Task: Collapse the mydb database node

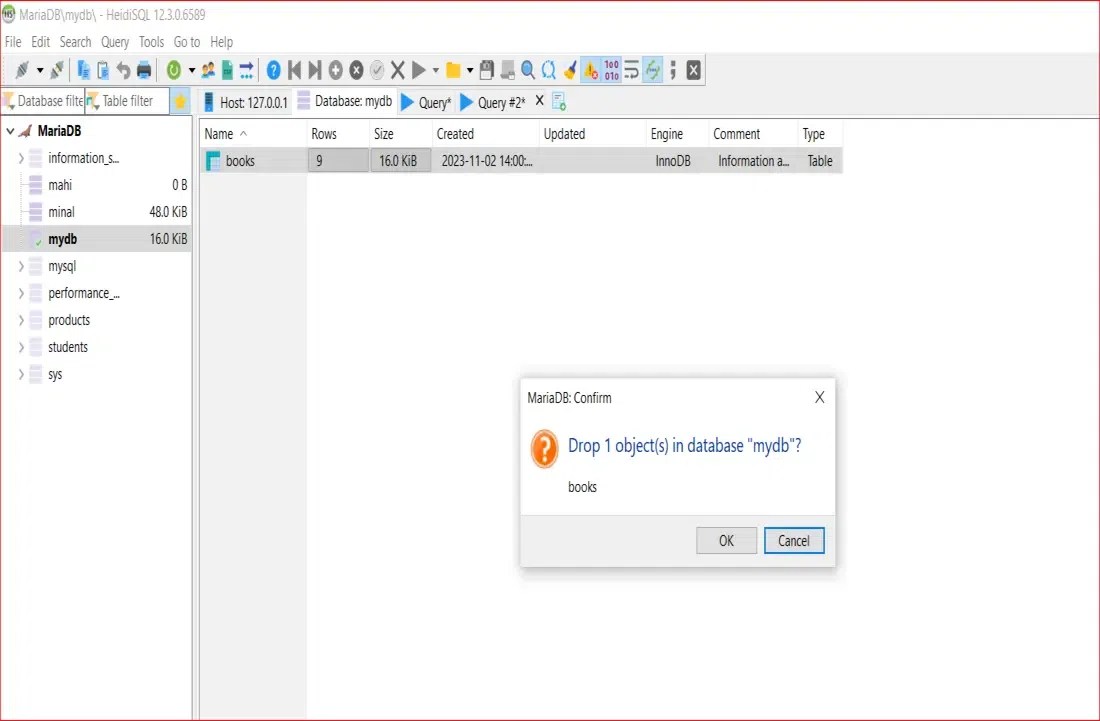Action: click(21, 238)
